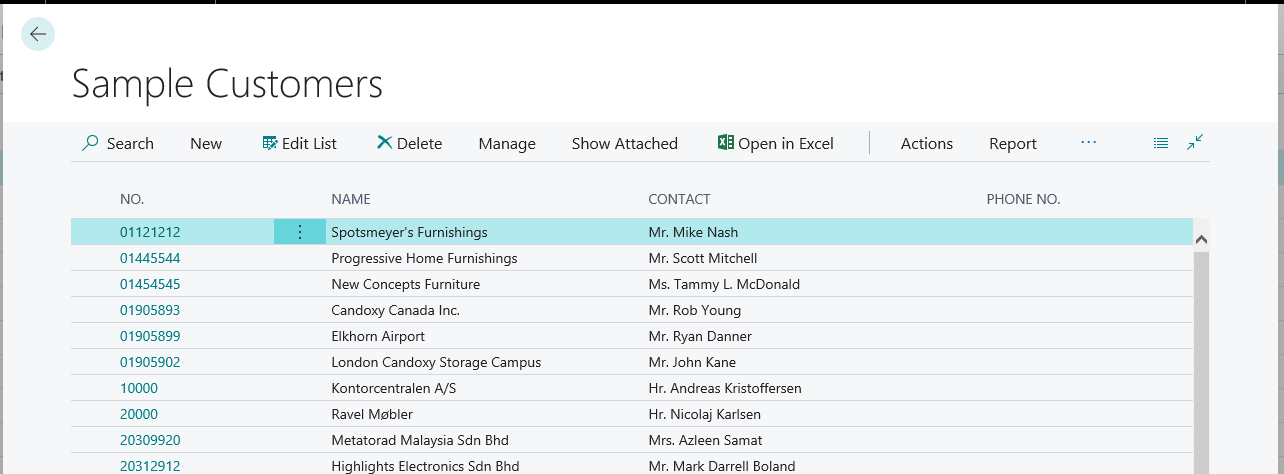Select Elkhorn Airport name cell

pyautogui.click(x=378, y=336)
